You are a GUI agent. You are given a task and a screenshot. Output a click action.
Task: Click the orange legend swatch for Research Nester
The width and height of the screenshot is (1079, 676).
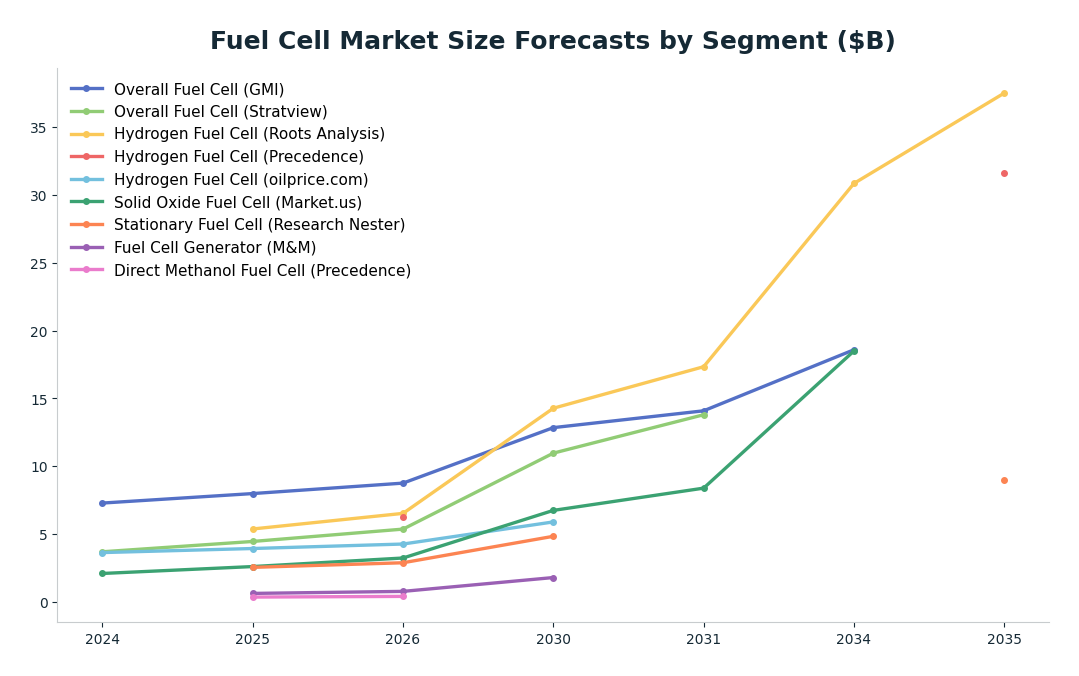point(87,224)
